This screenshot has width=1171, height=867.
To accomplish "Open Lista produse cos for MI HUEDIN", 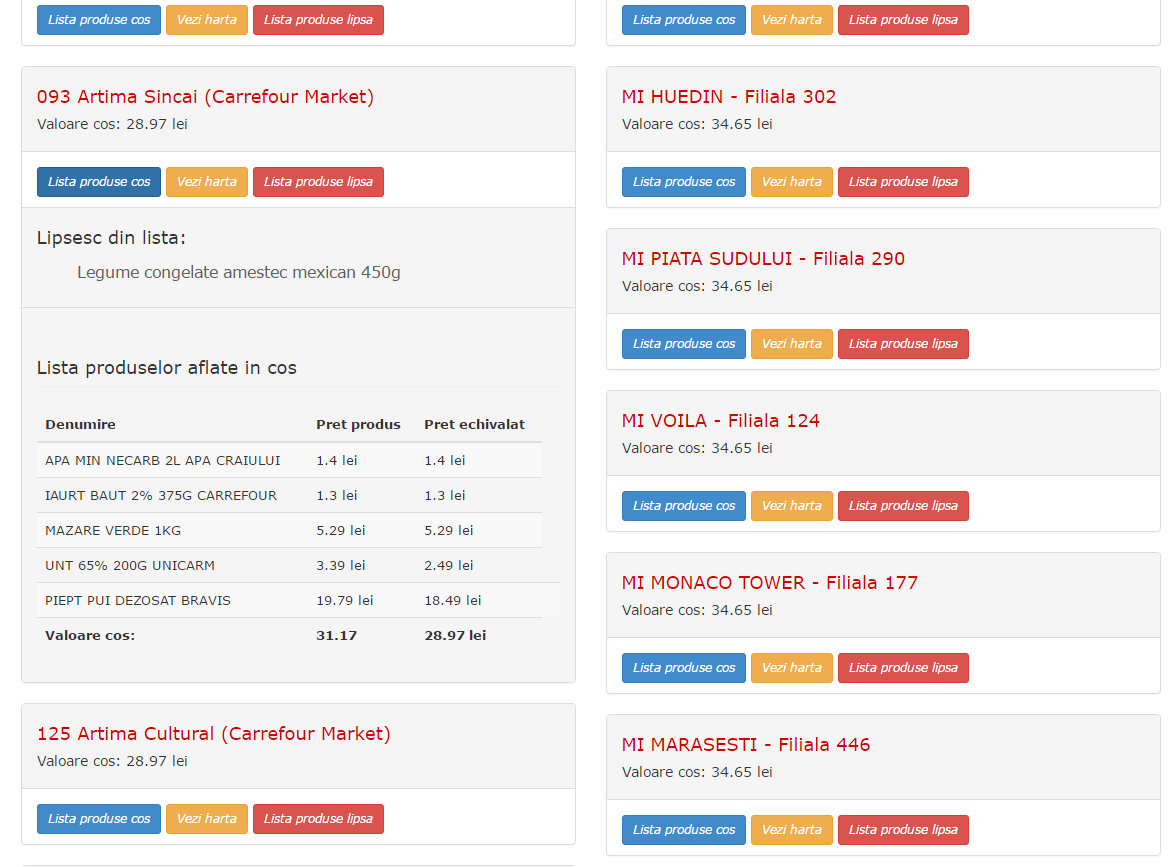I will [683, 181].
